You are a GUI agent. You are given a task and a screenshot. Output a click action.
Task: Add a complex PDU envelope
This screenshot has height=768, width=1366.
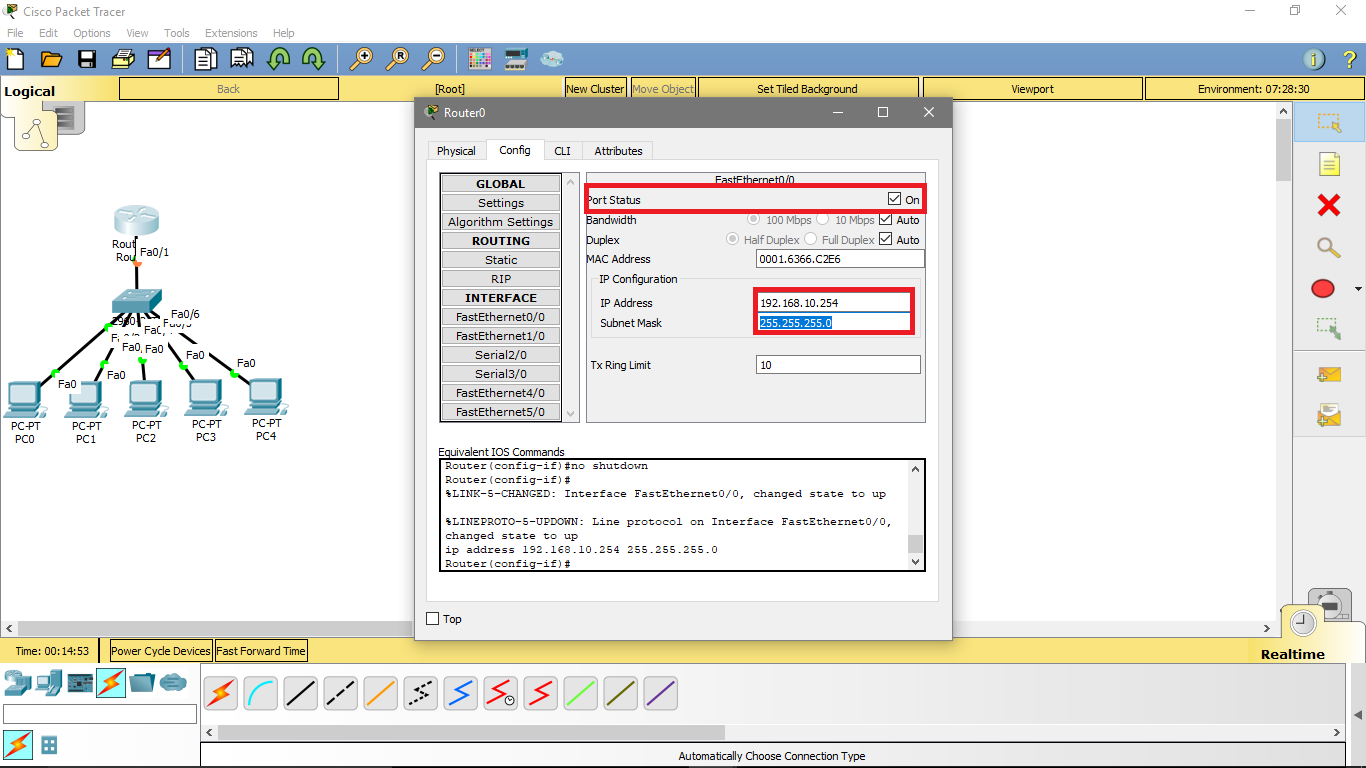click(x=1329, y=414)
